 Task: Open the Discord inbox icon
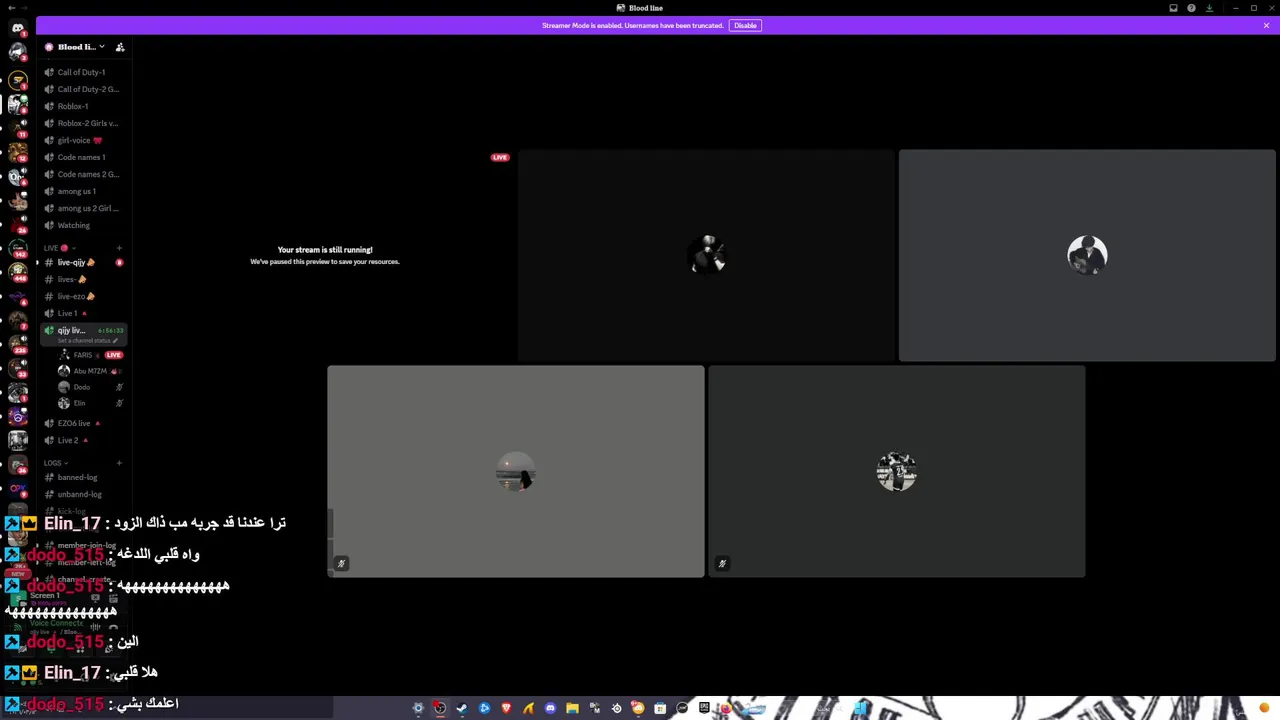(1174, 8)
